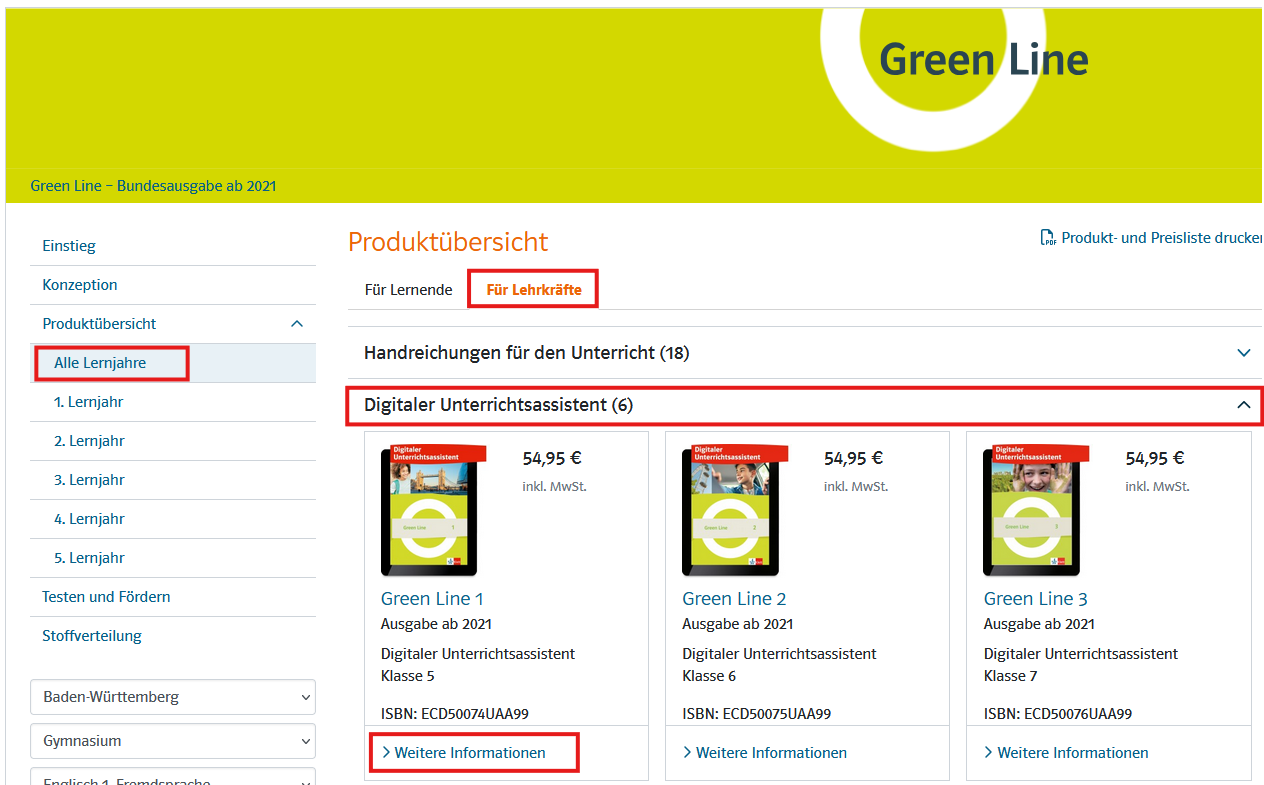Click the orange Produktübersicht page heading
Image resolution: width=1264 pixels, height=785 pixels.
click(448, 242)
